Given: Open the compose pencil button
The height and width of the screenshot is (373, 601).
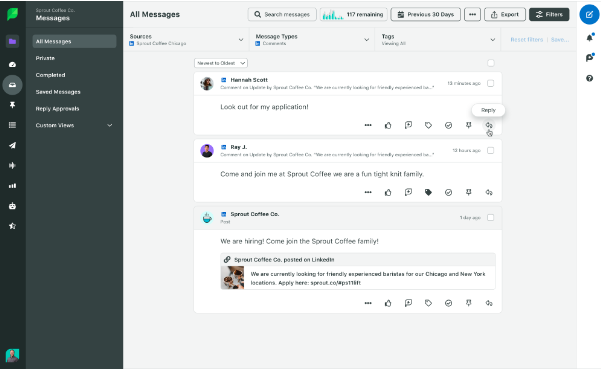Looking at the screenshot, I should (589, 15).
